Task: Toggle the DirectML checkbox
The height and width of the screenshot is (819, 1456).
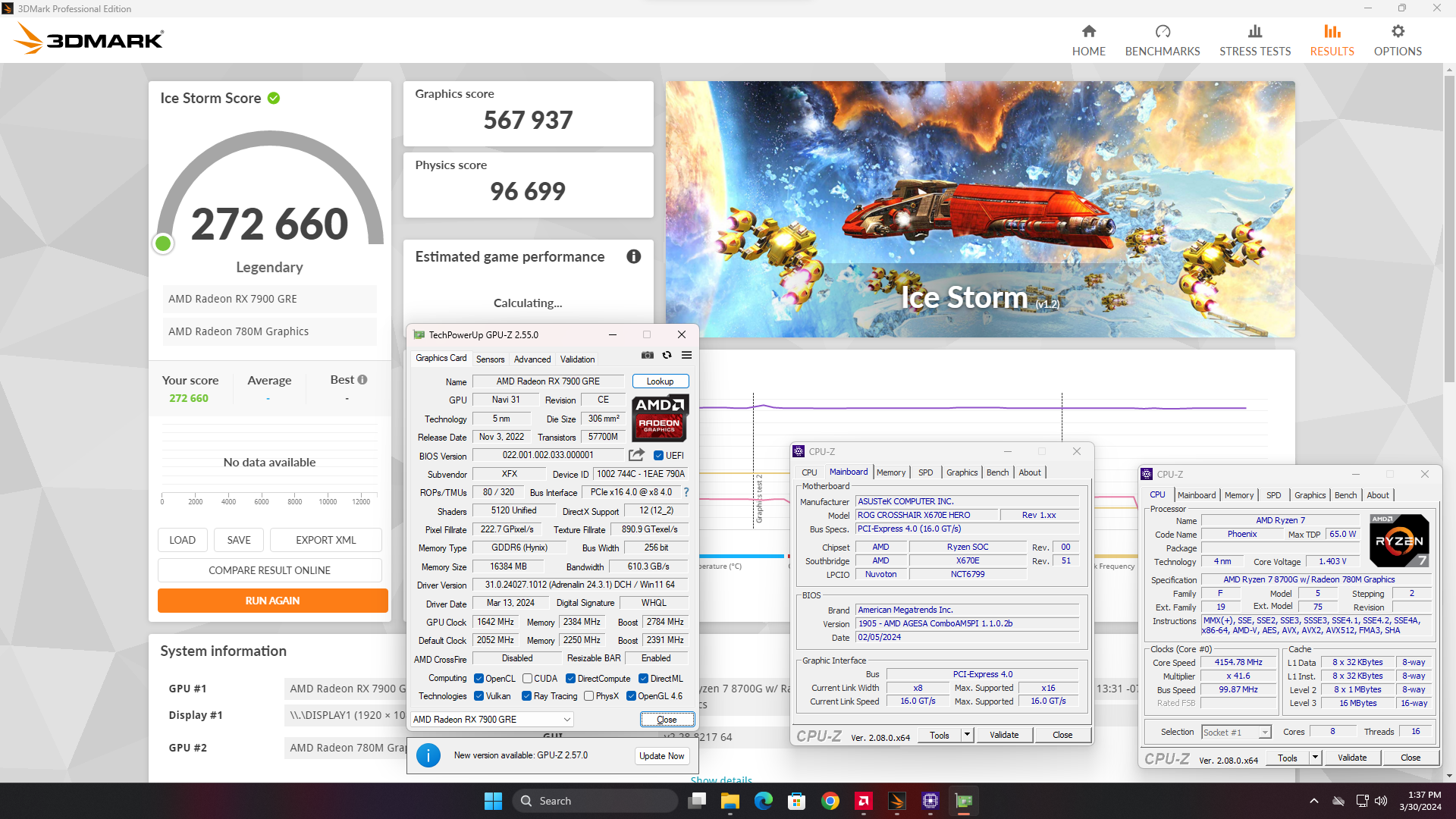Action: (643, 679)
